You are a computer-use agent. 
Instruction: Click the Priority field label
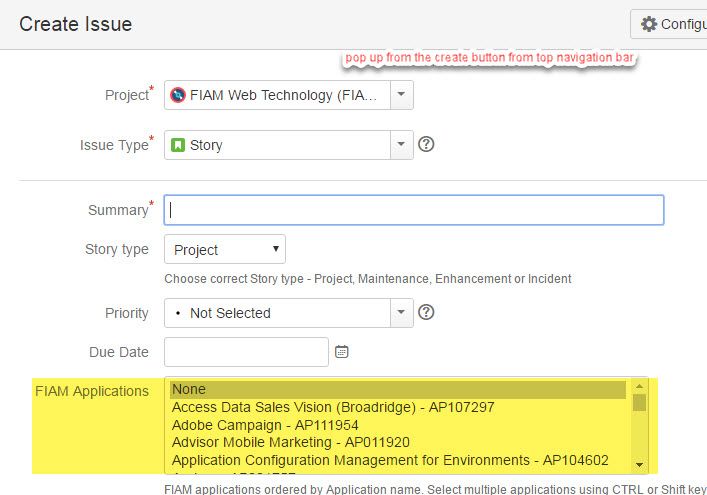pyautogui.click(x=126, y=313)
